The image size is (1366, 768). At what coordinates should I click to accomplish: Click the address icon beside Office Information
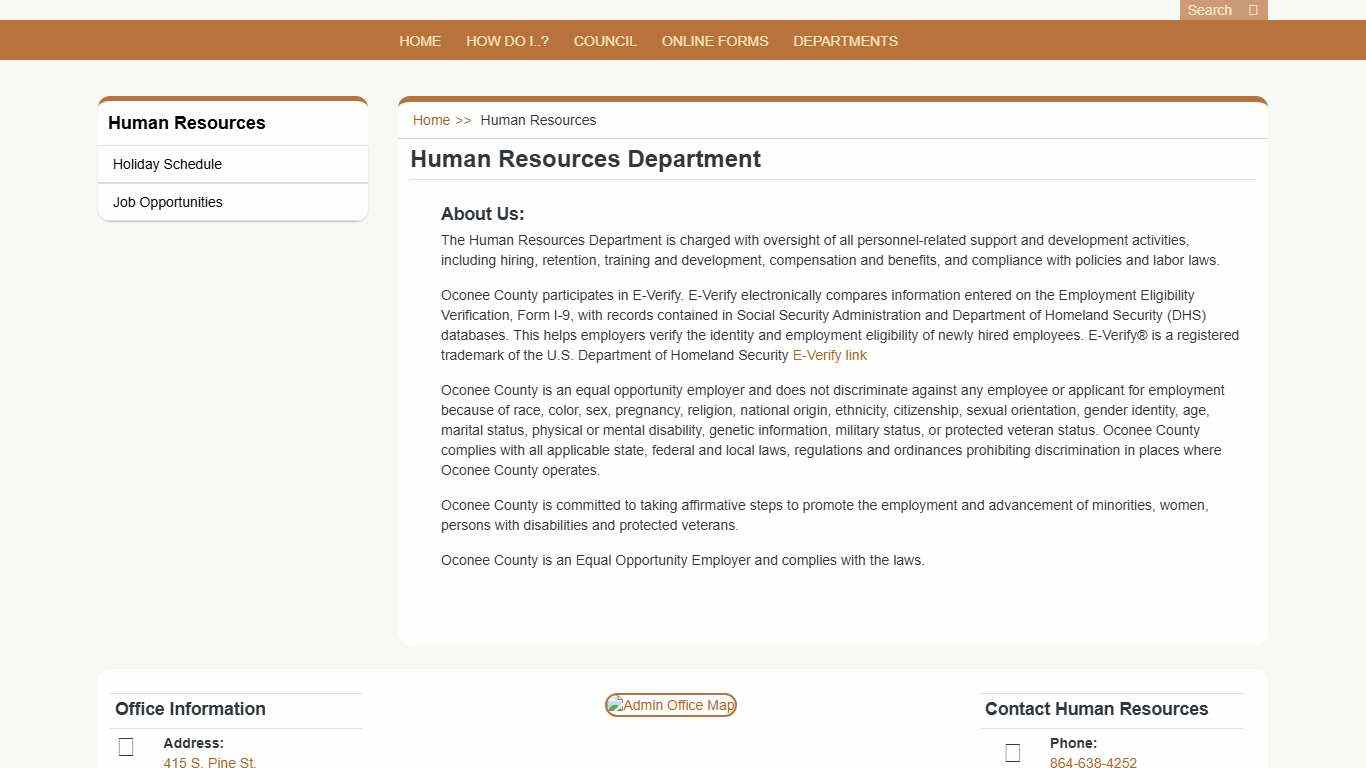pyautogui.click(x=126, y=747)
